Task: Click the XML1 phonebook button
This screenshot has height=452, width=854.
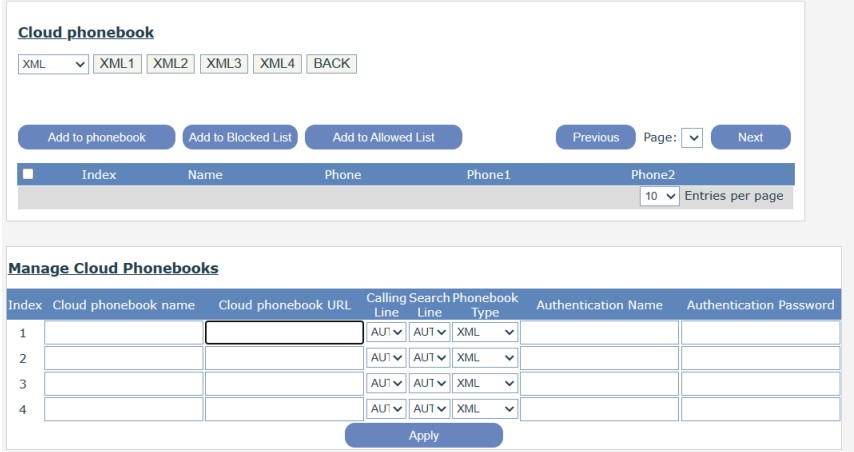Action: pyautogui.click(x=117, y=63)
